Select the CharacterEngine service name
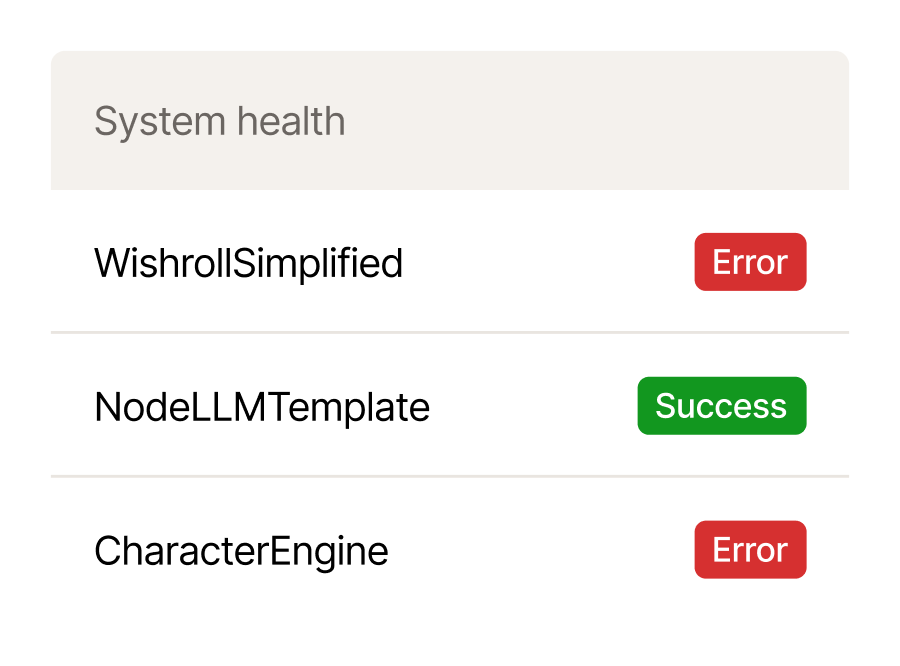The height and width of the screenshot is (666, 900). click(241, 551)
